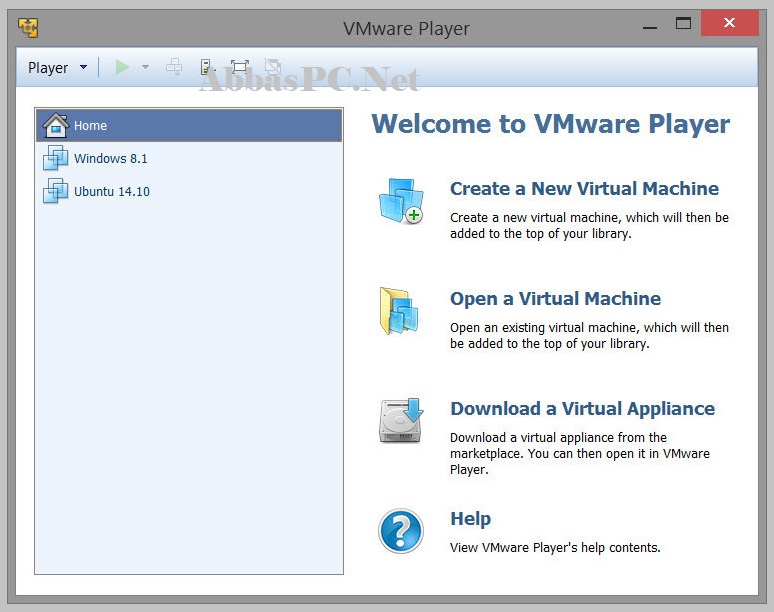Expand the power options dropdown arrow
Screen dimensions: 774x612
point(145,67)
